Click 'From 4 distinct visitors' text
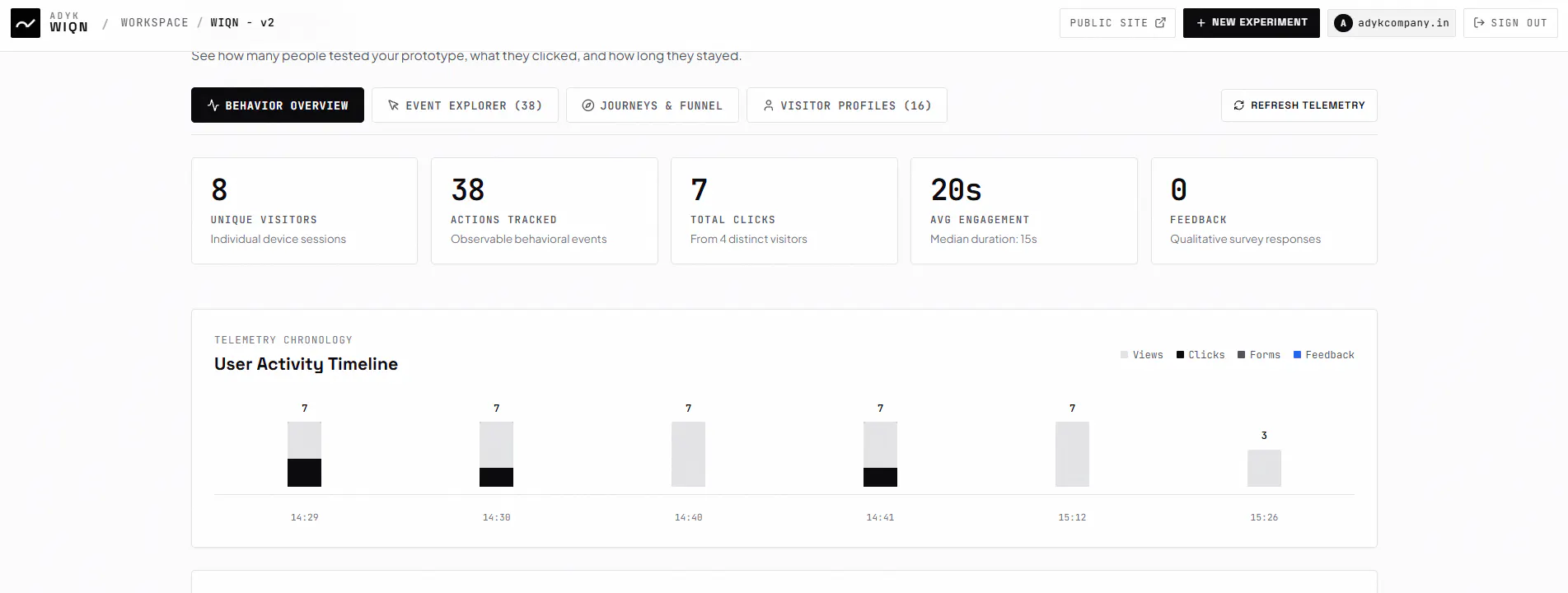This screenshot has width=1568, height=593. click(749, 240)
